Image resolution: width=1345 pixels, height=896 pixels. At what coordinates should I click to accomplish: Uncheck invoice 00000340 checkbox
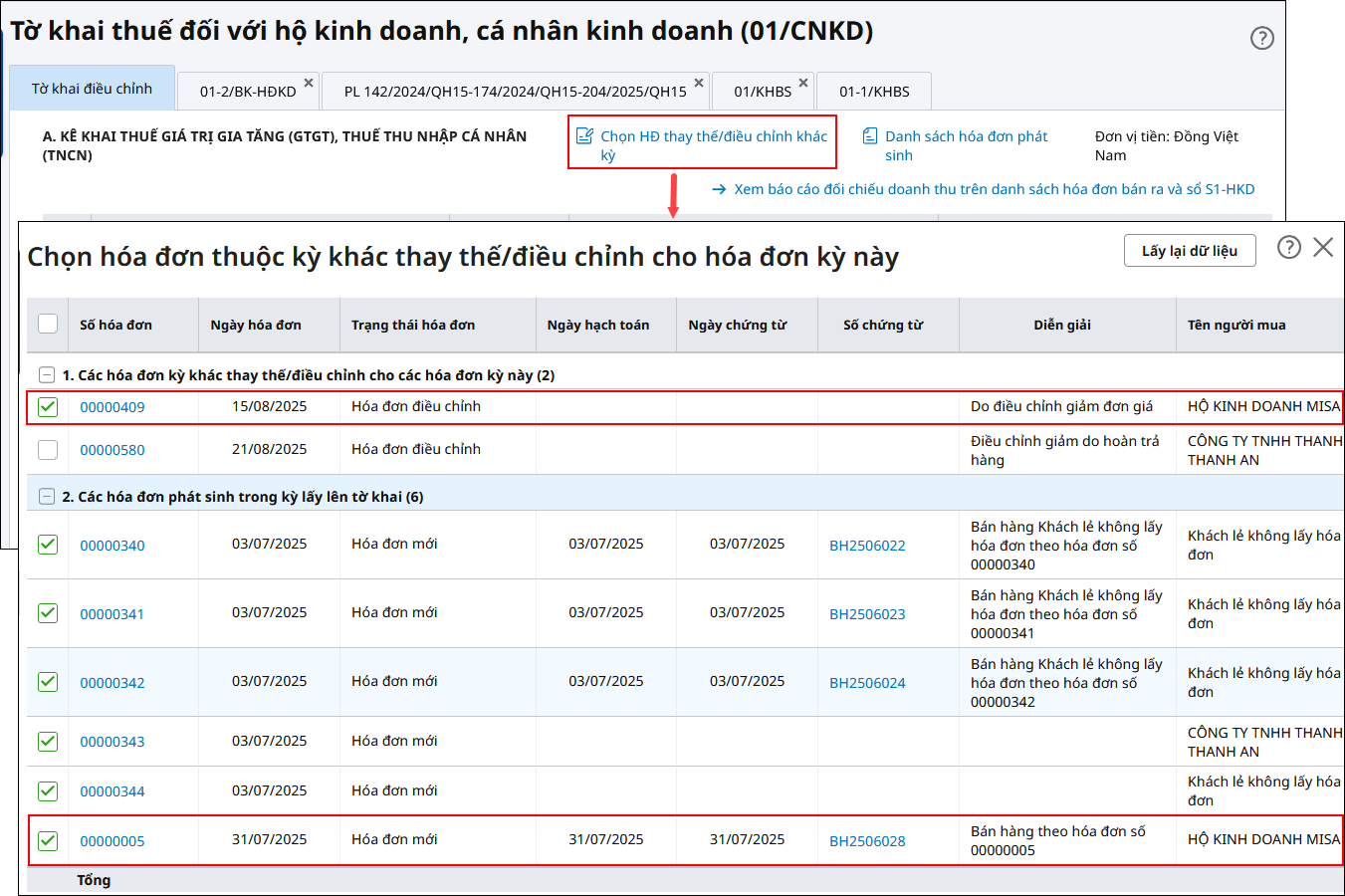[48, 545]
